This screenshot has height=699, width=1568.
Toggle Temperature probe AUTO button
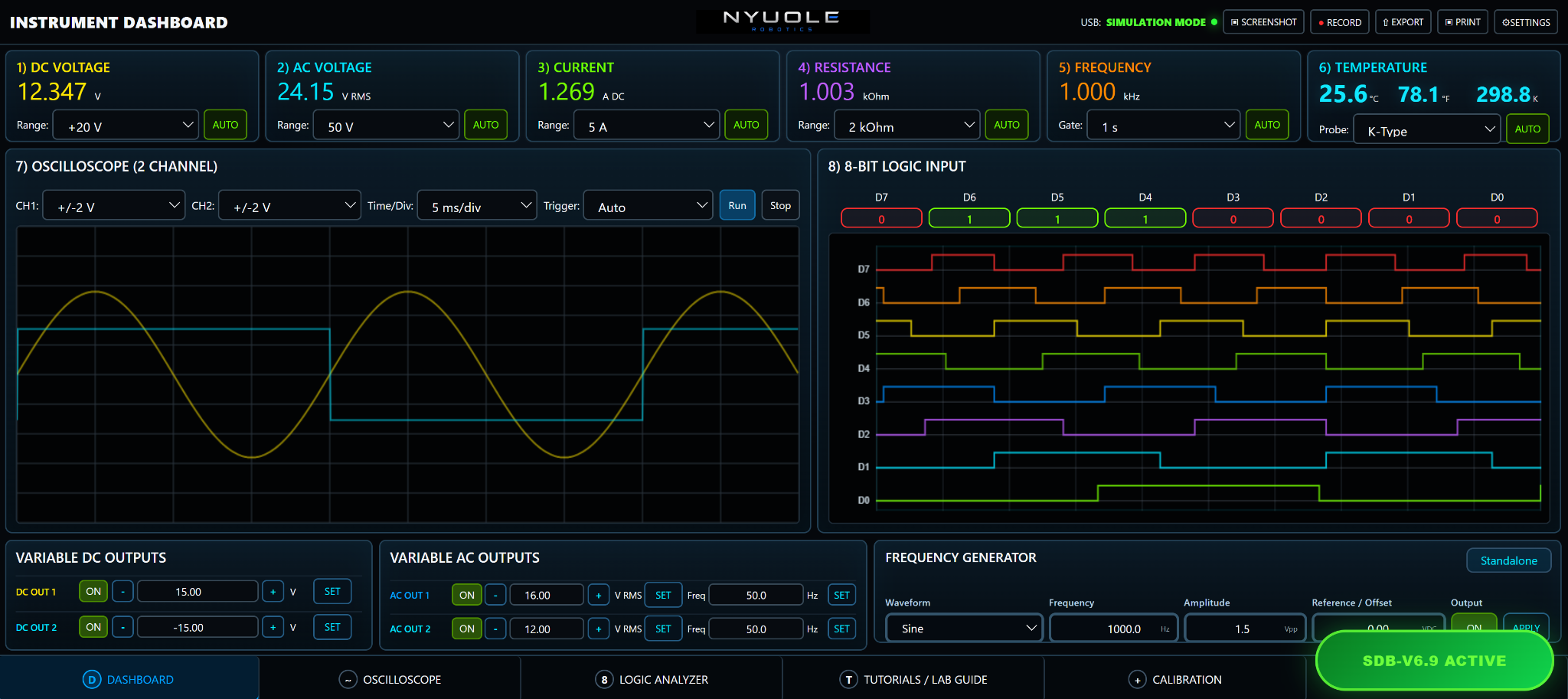pyautogui.click(x=1527, y=129)
